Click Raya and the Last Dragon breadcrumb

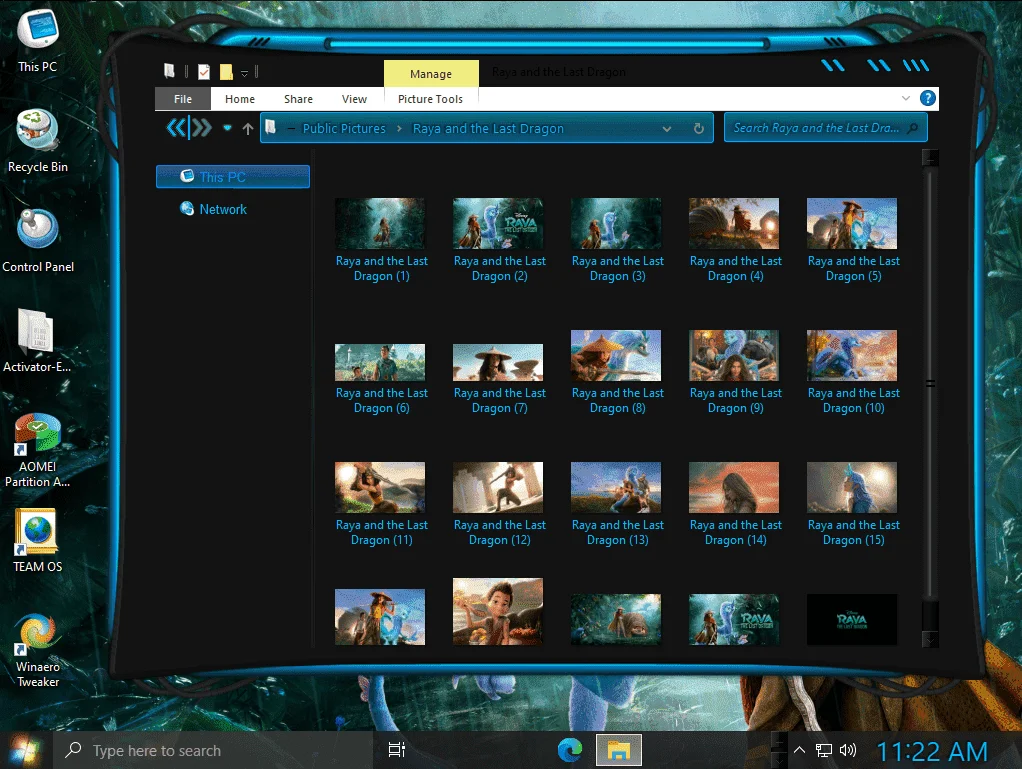488,128
